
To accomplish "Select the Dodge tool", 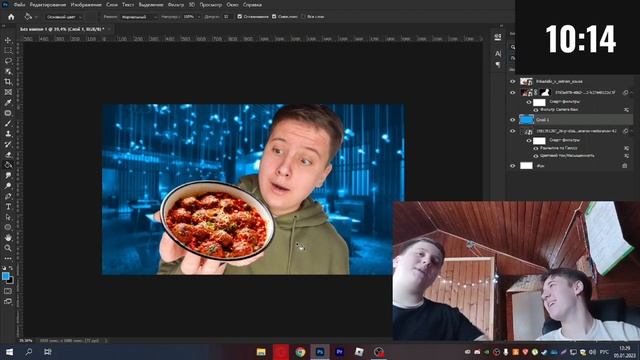I will point(8,186).
